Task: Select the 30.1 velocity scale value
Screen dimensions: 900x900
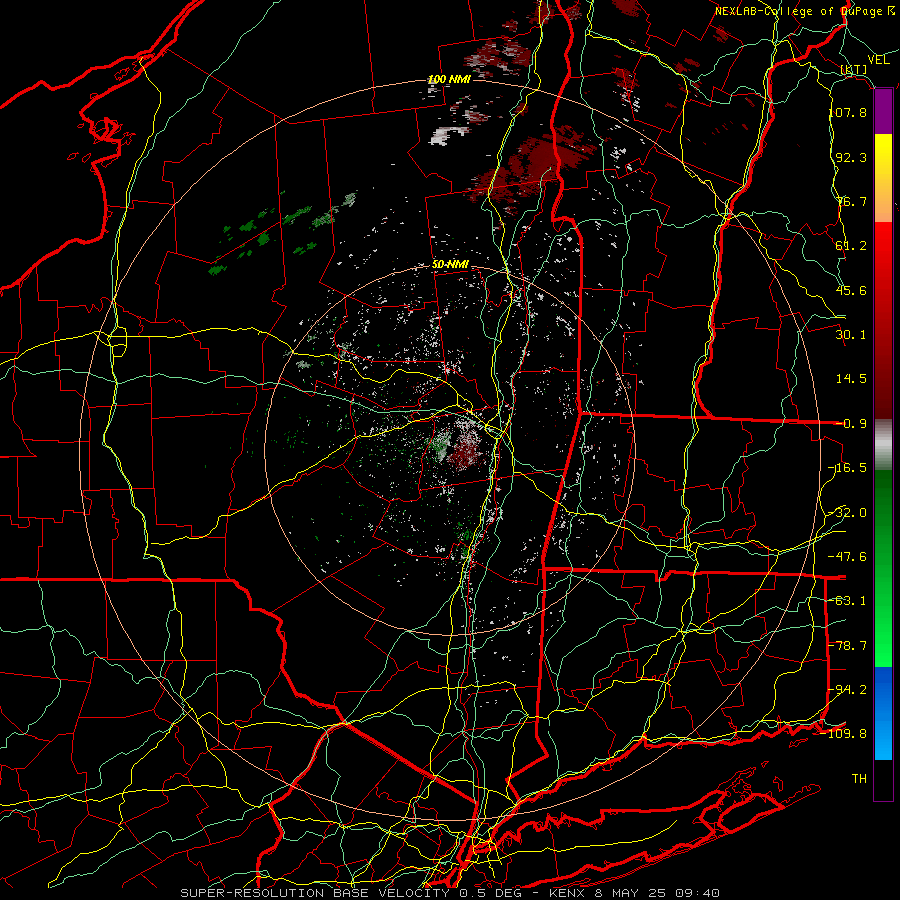Action: pos(851,335)
